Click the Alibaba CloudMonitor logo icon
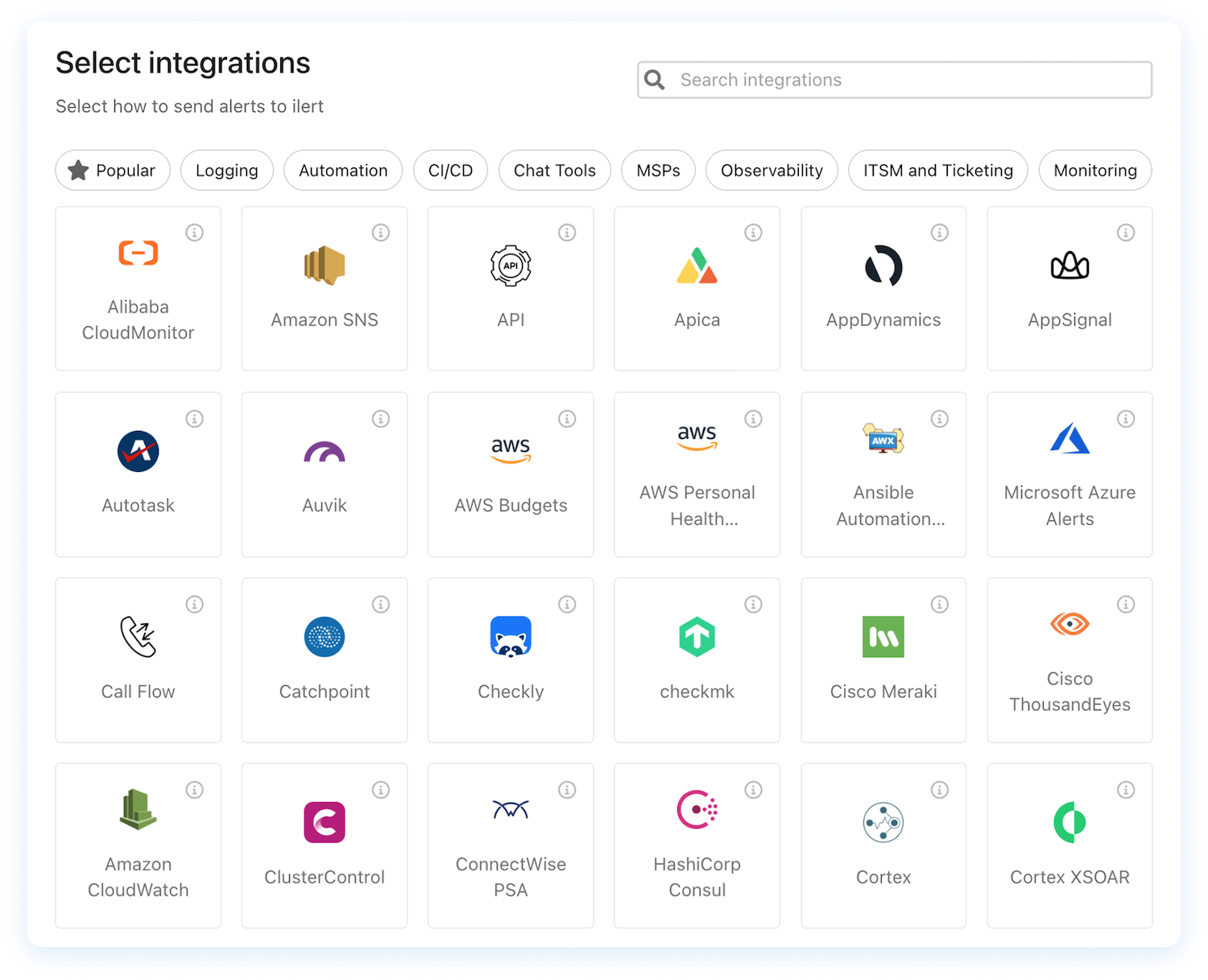 click(x=139, y=253)
